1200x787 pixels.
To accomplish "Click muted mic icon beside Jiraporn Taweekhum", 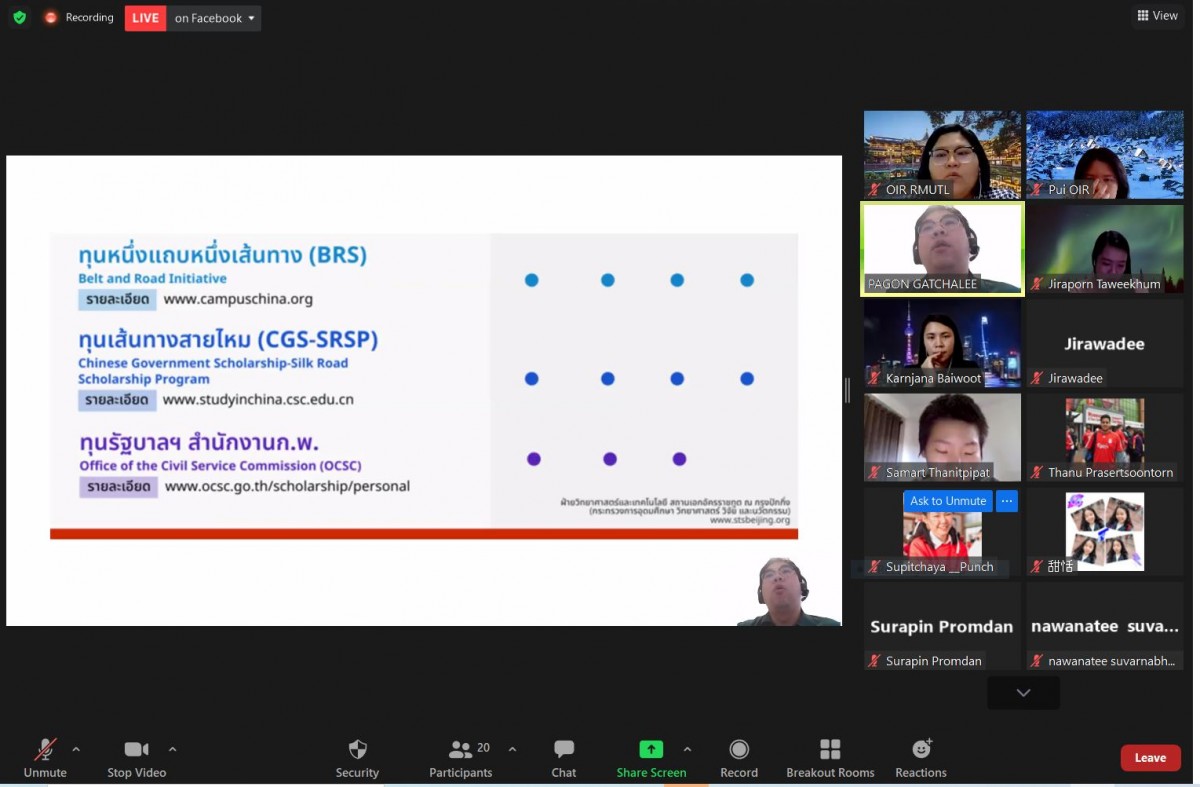I will [1037, 284].
